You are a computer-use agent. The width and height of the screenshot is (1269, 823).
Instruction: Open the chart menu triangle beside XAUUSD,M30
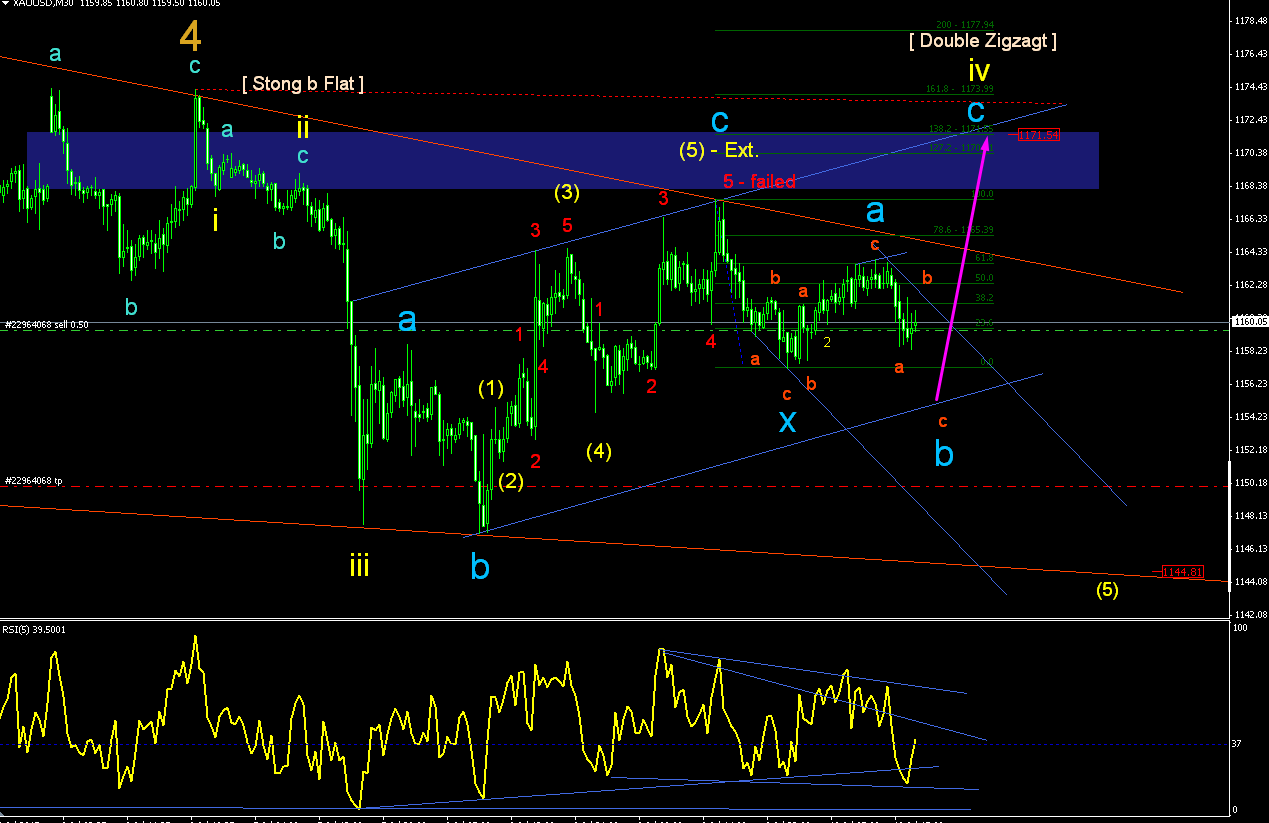pyautogui.click(x=6, y=5)
